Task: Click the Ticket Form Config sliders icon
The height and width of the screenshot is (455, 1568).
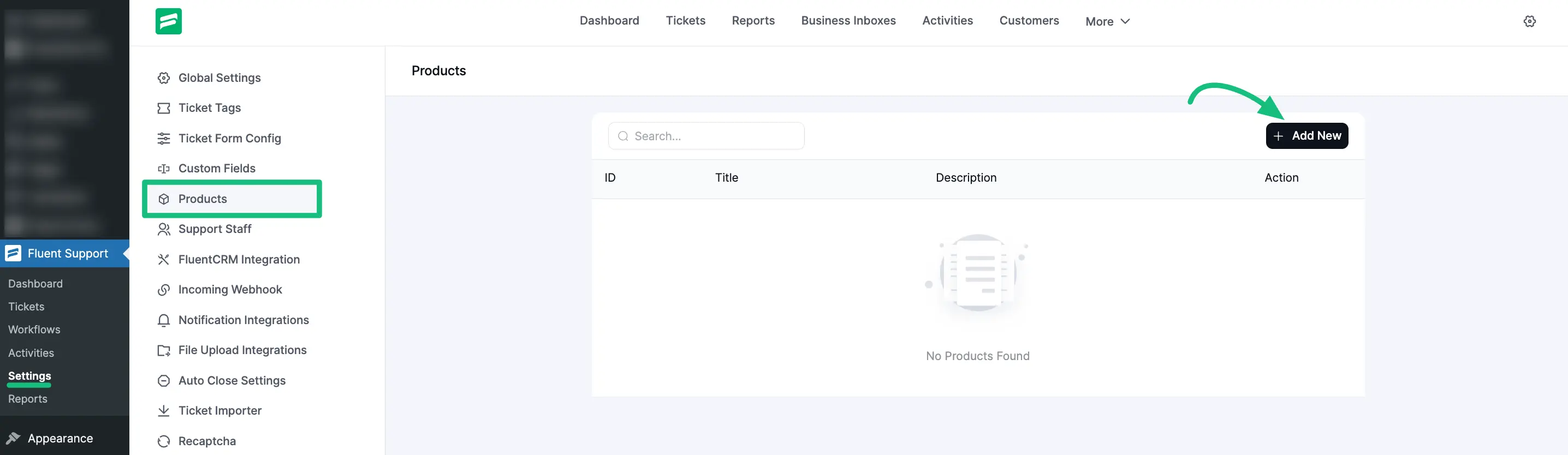Action: (x=164, y=139)
